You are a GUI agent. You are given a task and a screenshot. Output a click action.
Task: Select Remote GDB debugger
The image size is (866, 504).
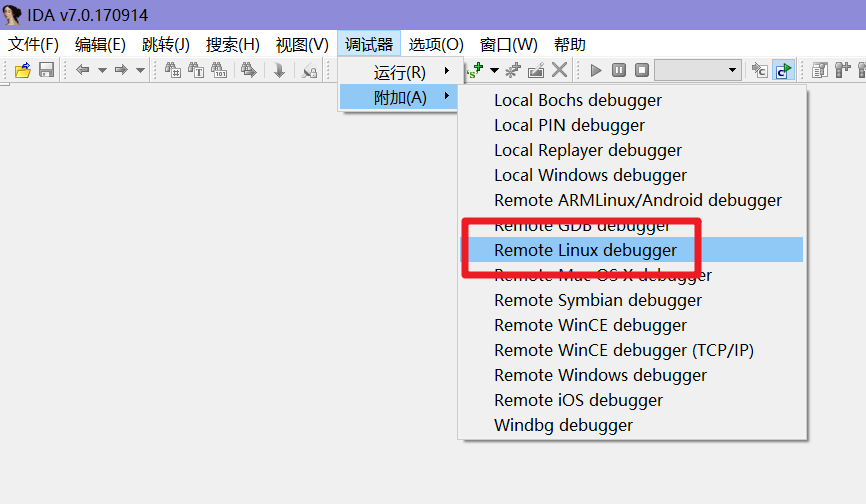[582, 225]
